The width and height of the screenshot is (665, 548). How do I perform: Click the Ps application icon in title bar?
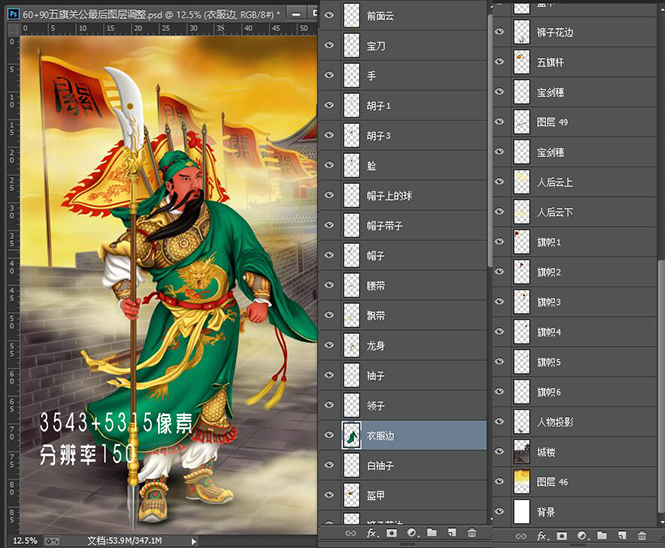coord(14,14)
